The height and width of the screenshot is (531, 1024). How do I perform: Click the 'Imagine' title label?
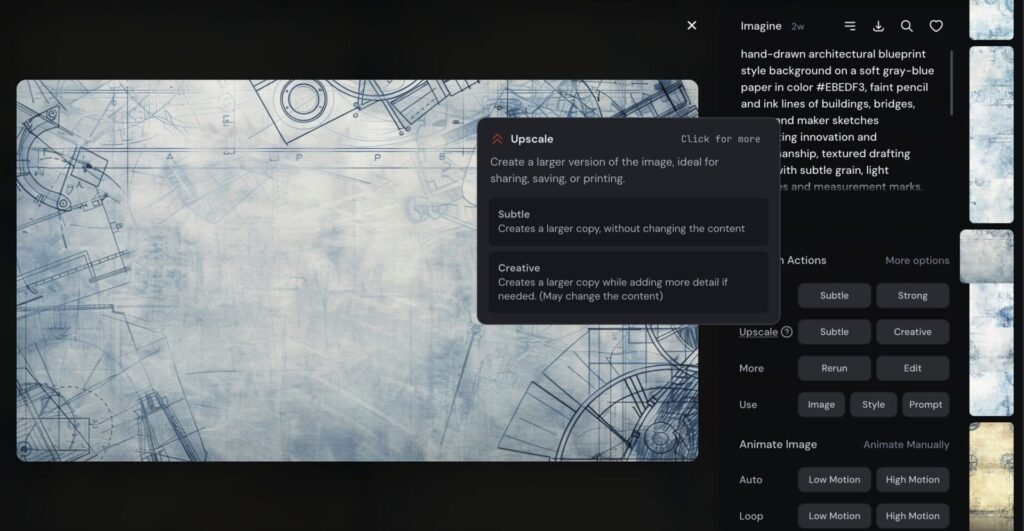pyautogui.click(x=761, y=26)
